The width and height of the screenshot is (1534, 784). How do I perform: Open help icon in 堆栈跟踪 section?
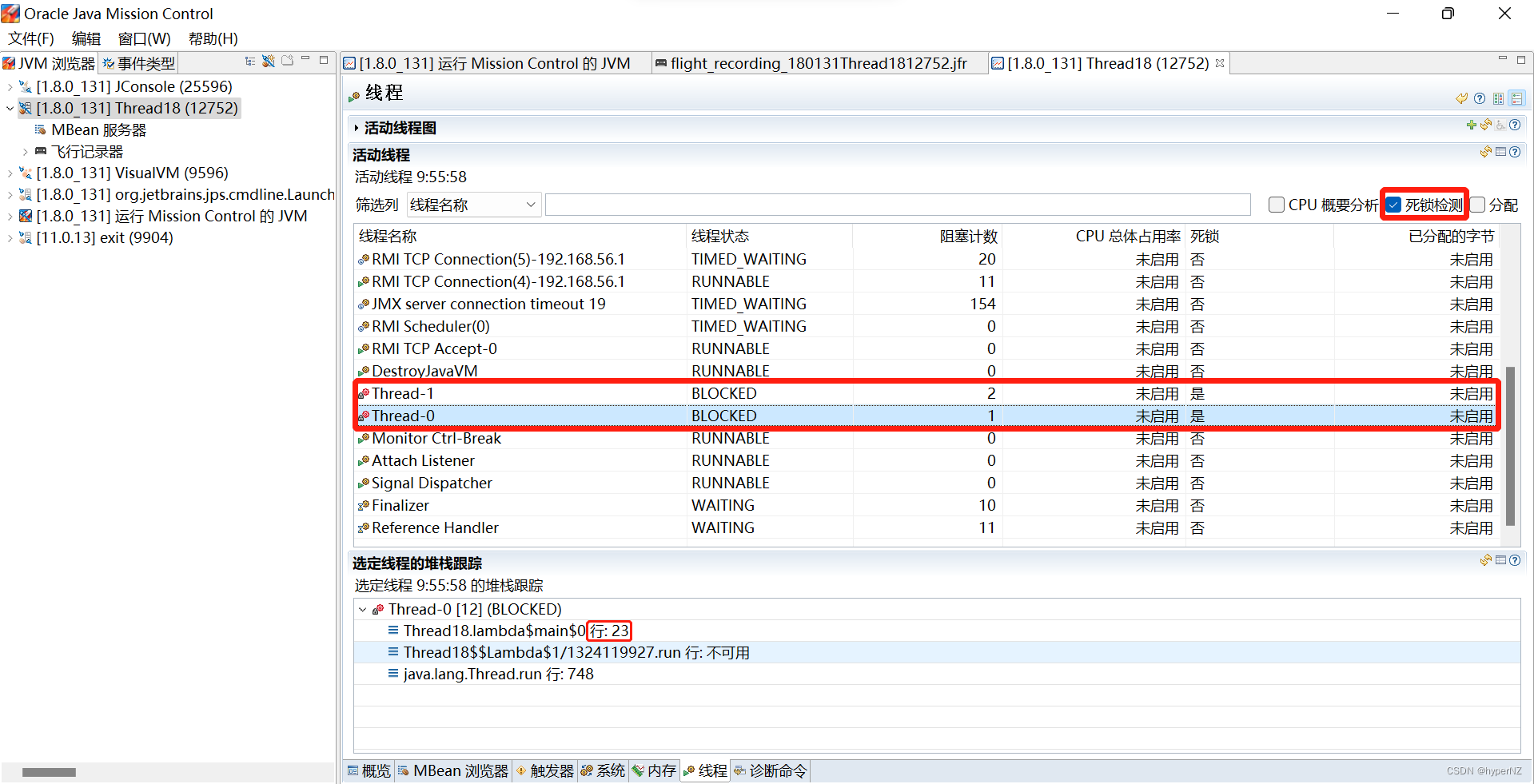1515,560
